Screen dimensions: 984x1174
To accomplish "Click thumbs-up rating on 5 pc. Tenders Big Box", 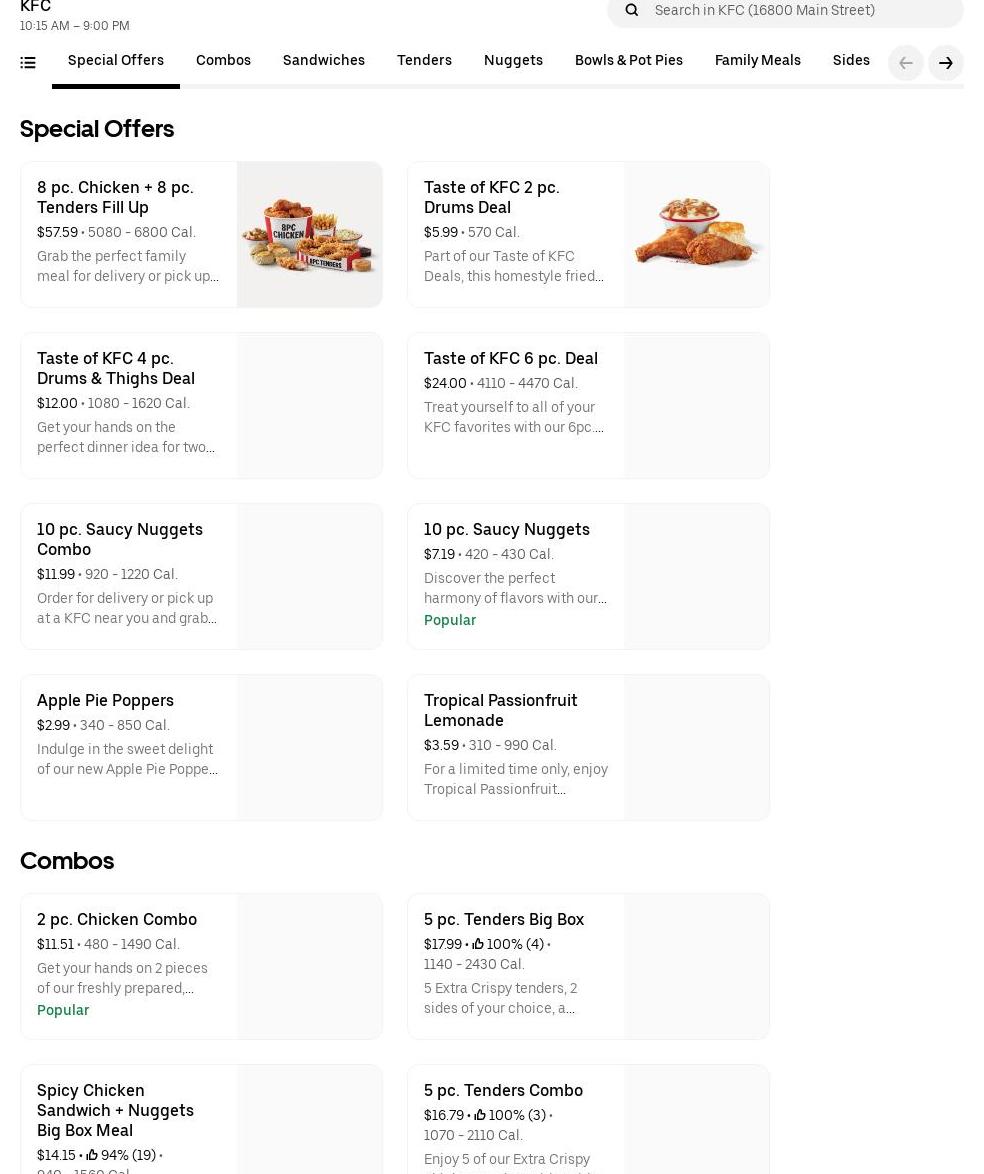I will click(x=478, y=944).
